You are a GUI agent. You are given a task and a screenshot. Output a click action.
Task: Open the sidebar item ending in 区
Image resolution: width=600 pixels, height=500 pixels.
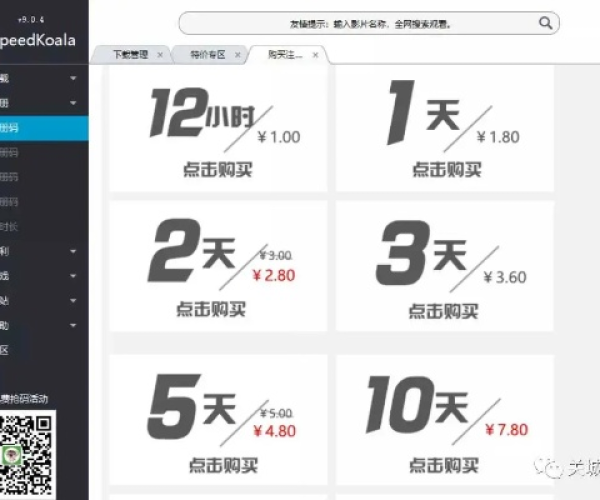click(x=4, y=350)
